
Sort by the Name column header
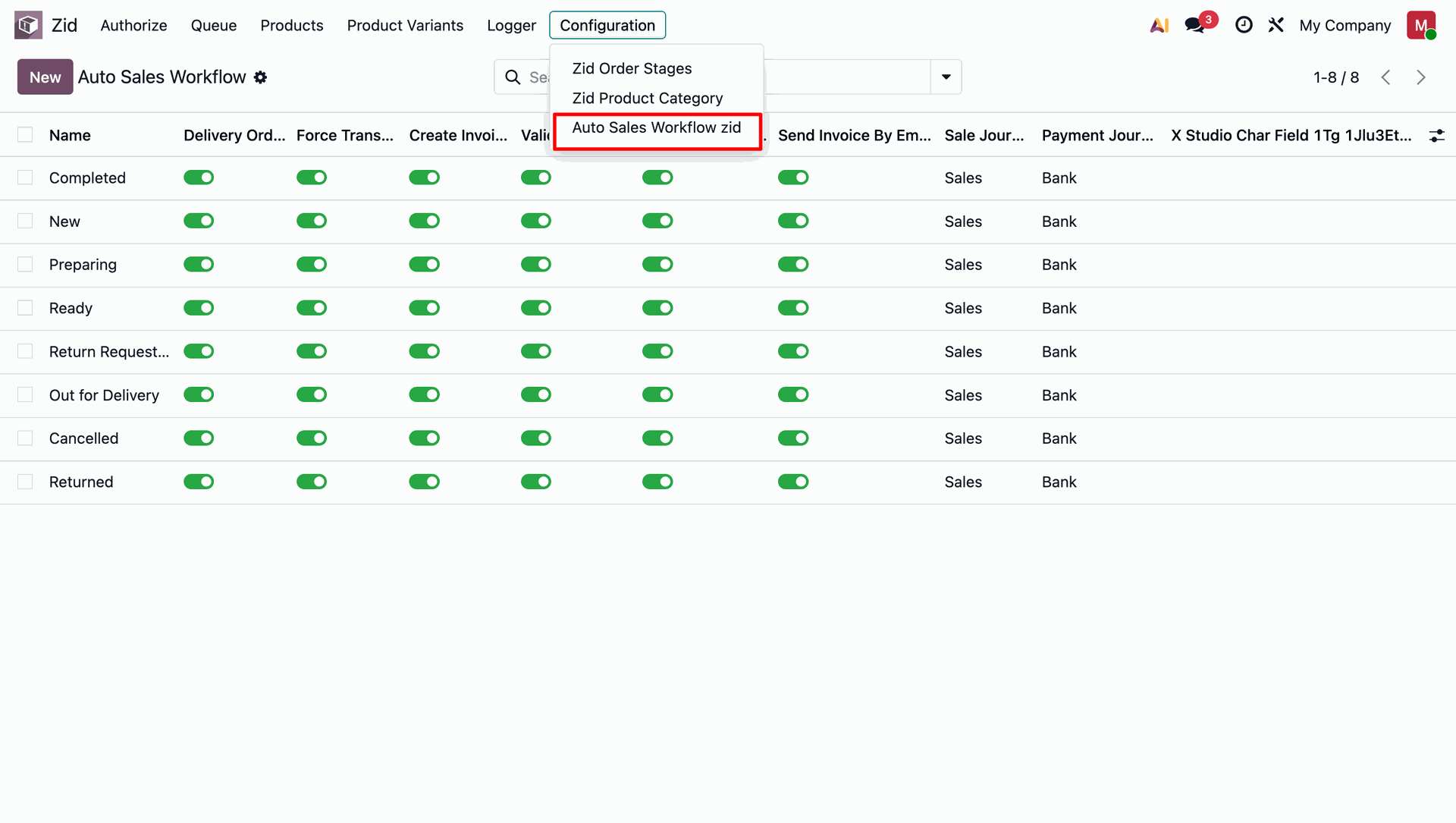[70, 135]
